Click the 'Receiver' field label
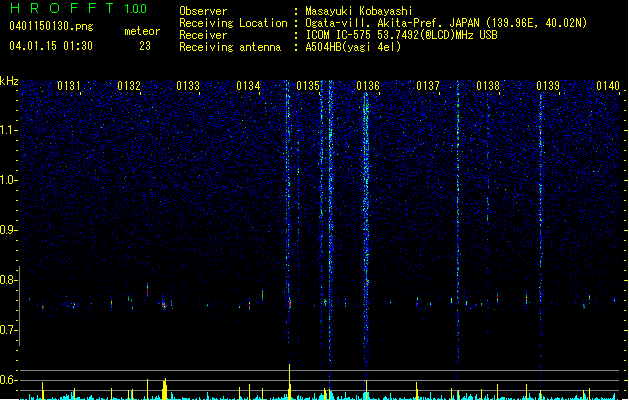 click(203, 35)
